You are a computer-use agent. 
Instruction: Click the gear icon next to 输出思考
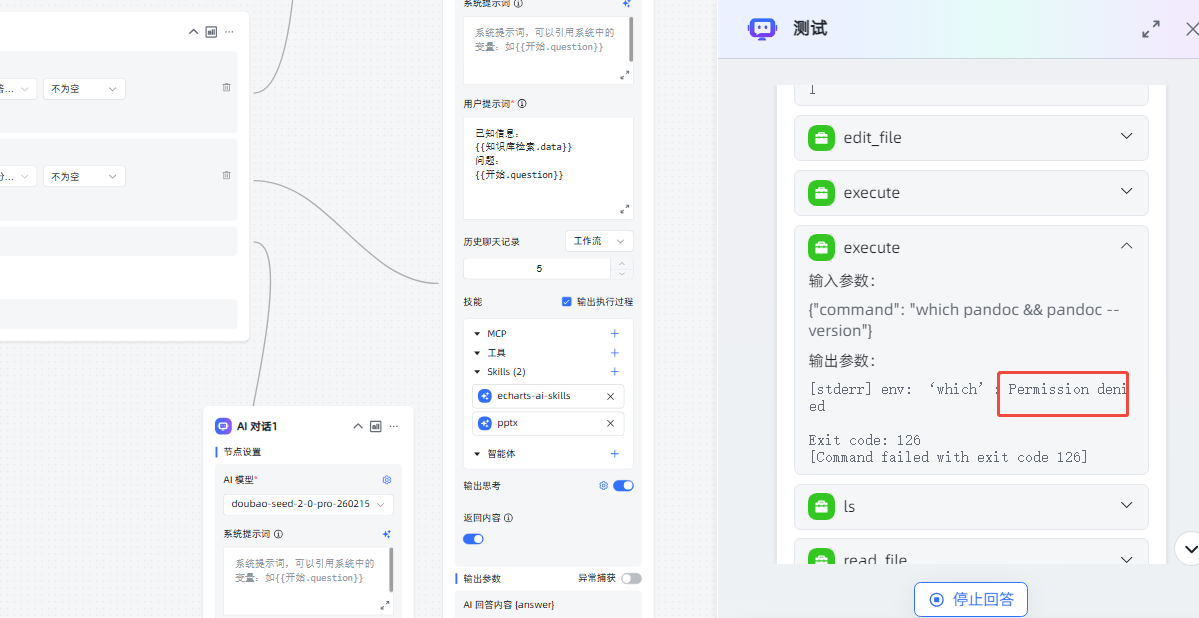click(603, 486)
